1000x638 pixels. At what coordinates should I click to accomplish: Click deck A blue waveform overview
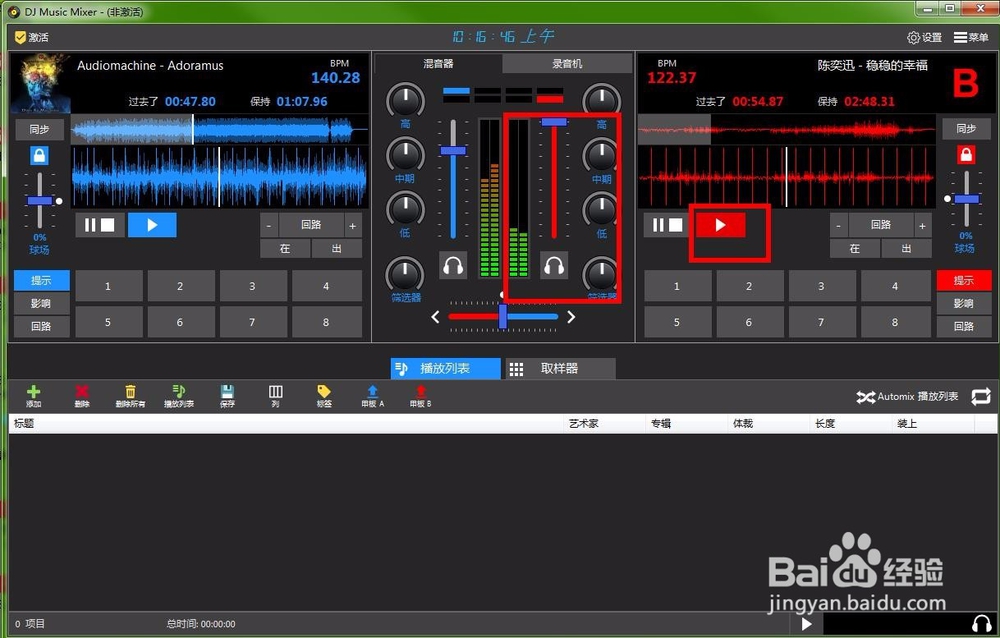[219, 130]
